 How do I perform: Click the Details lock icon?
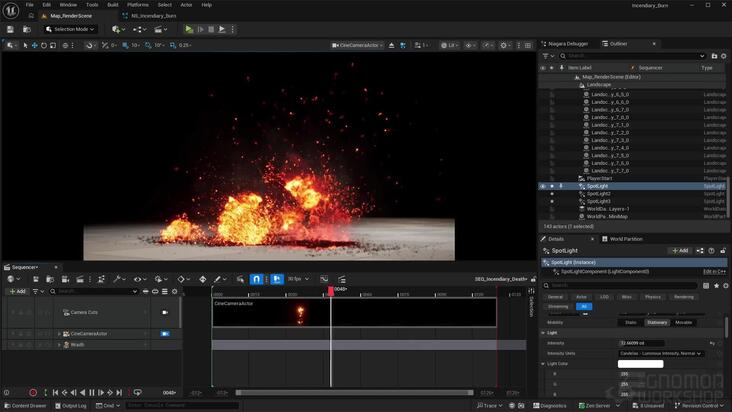pyautogui.click(x=723, y=251)
